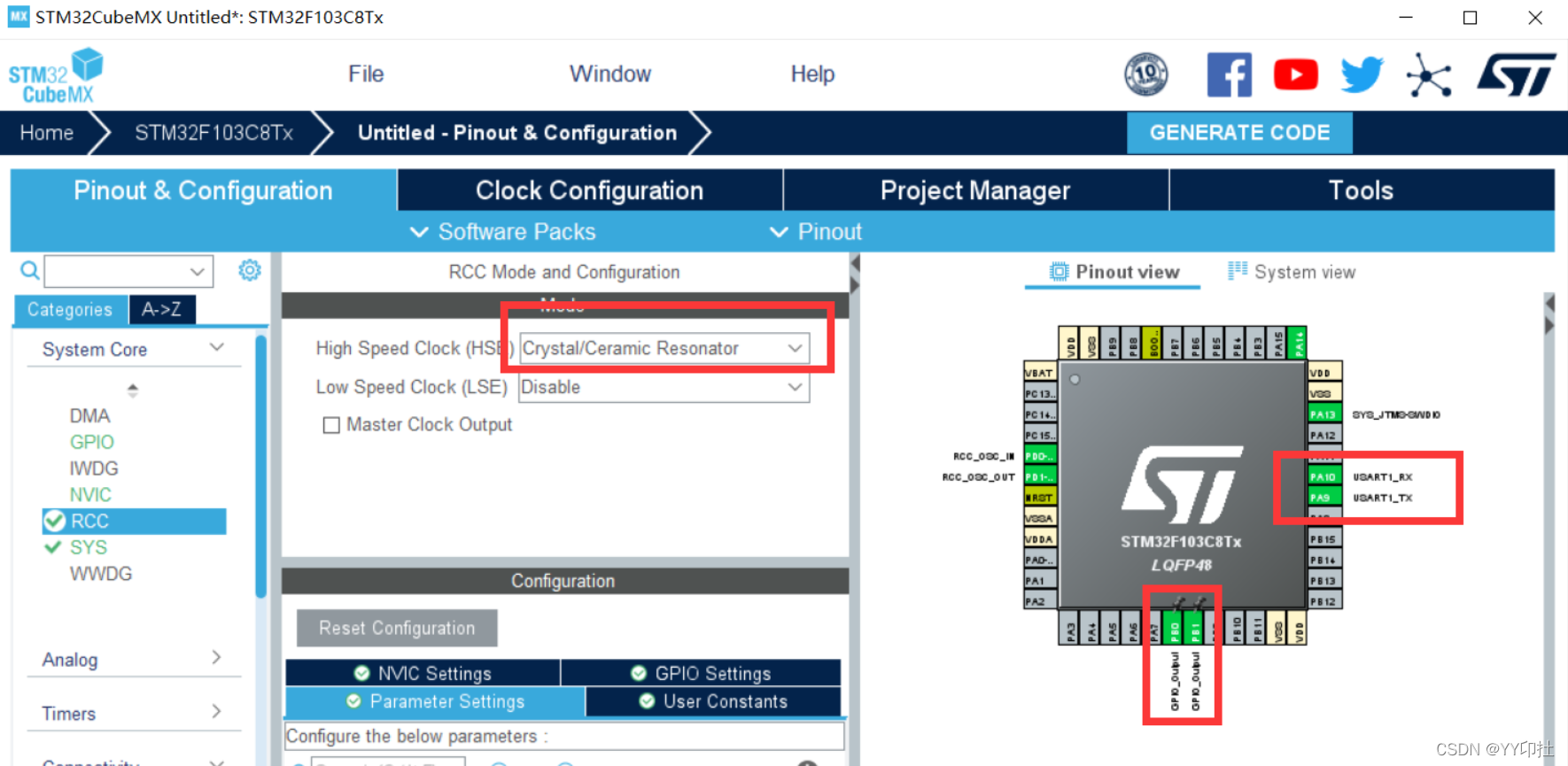Switch to the Project Manager tab
This screenshot has width=1568, height=766.
click(975, 190)
